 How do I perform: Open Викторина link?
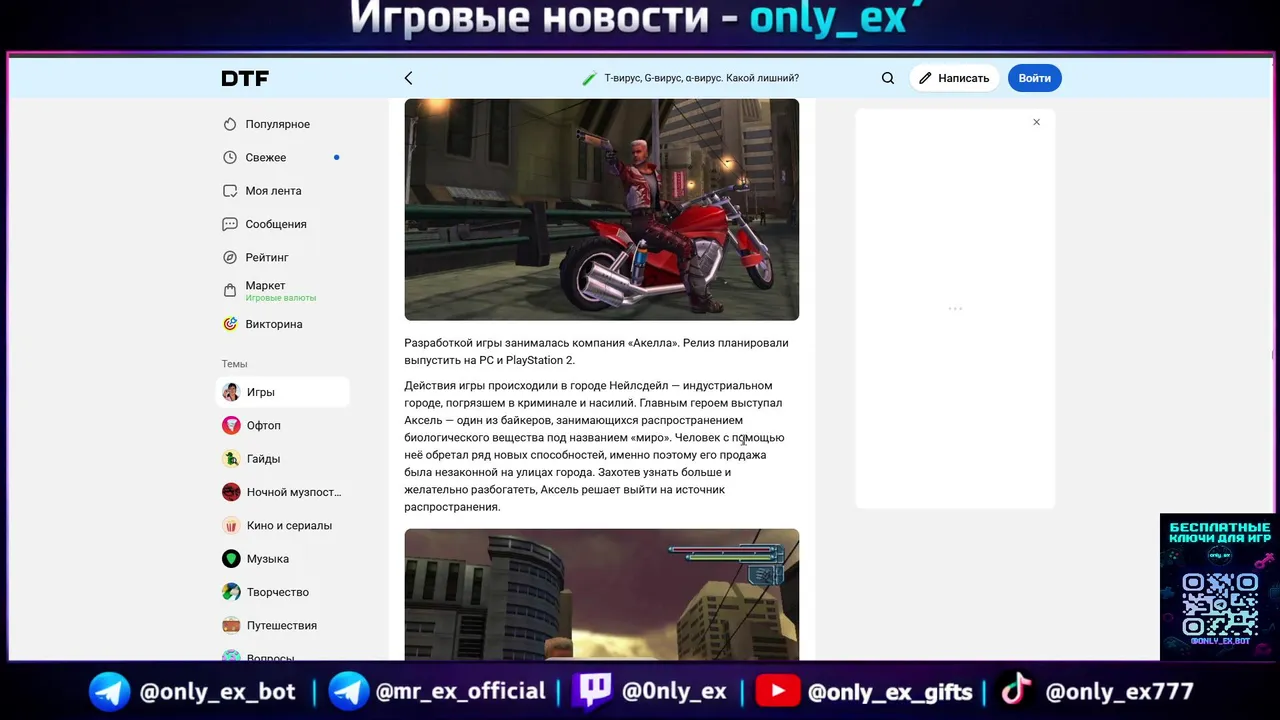[x=274, y=324]
